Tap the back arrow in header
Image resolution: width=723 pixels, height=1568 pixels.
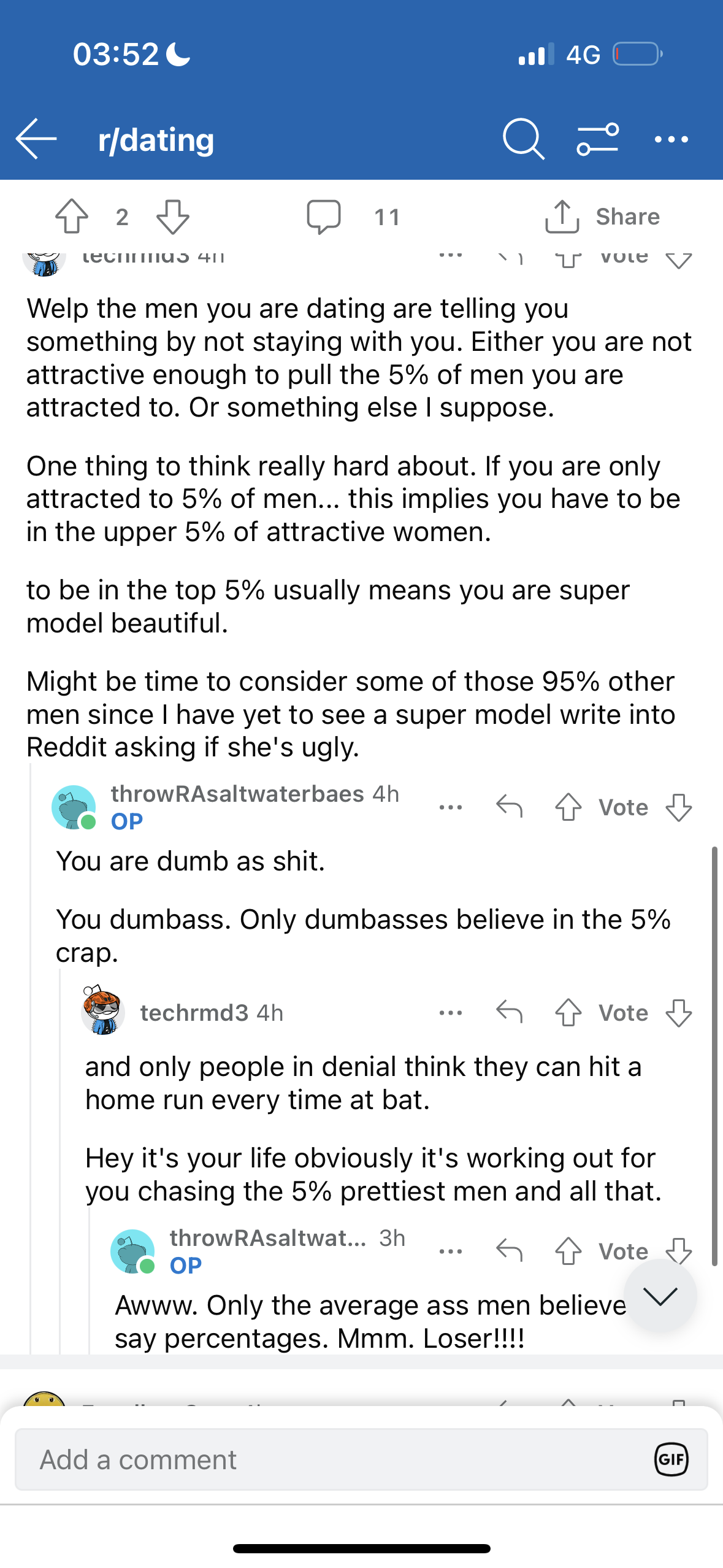click(x=36, y=139)
